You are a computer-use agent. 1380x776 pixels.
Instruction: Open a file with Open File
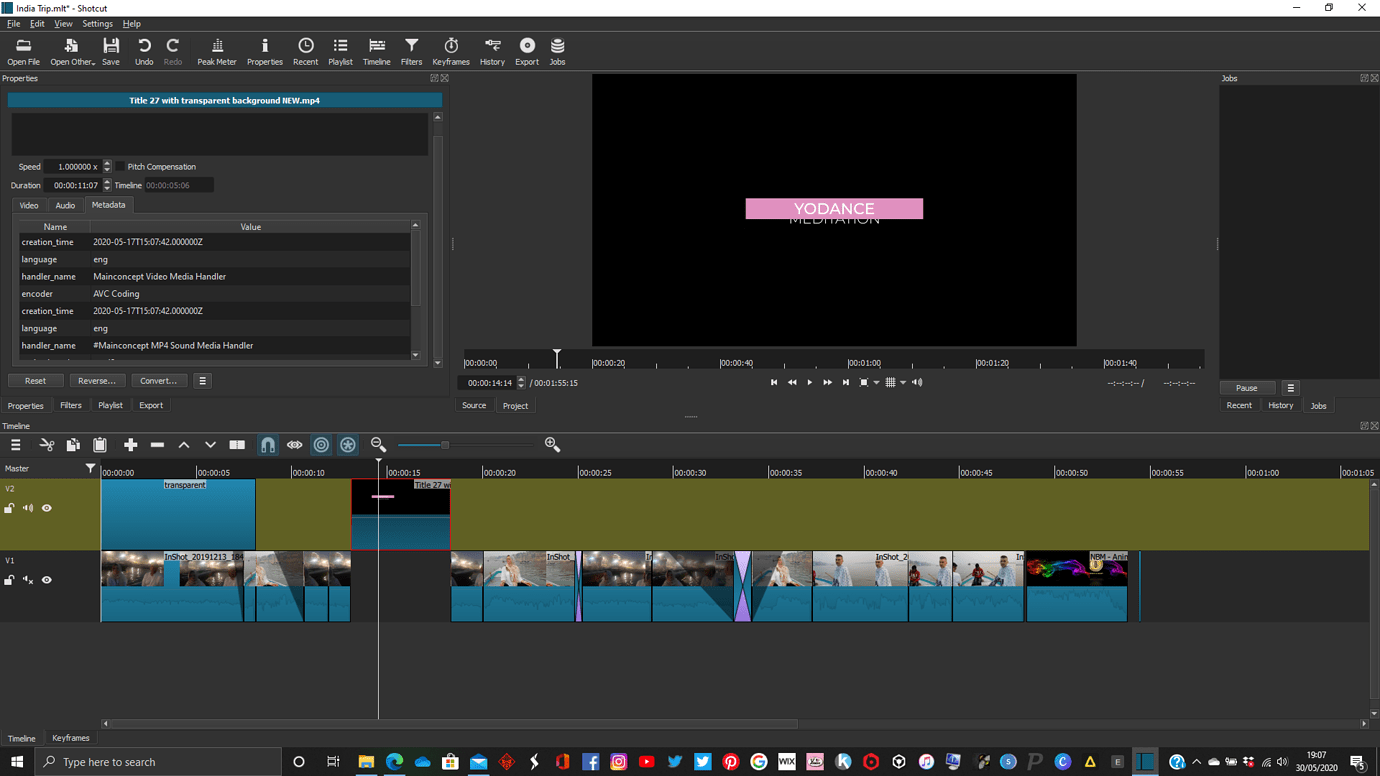pyautogui.click(x=23, y=51)
